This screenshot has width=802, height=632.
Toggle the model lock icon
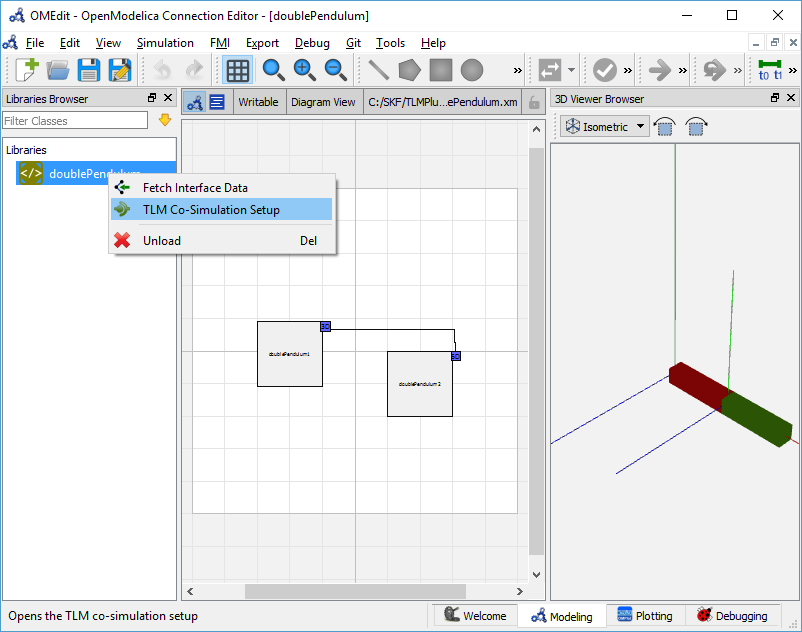point(534,101)
